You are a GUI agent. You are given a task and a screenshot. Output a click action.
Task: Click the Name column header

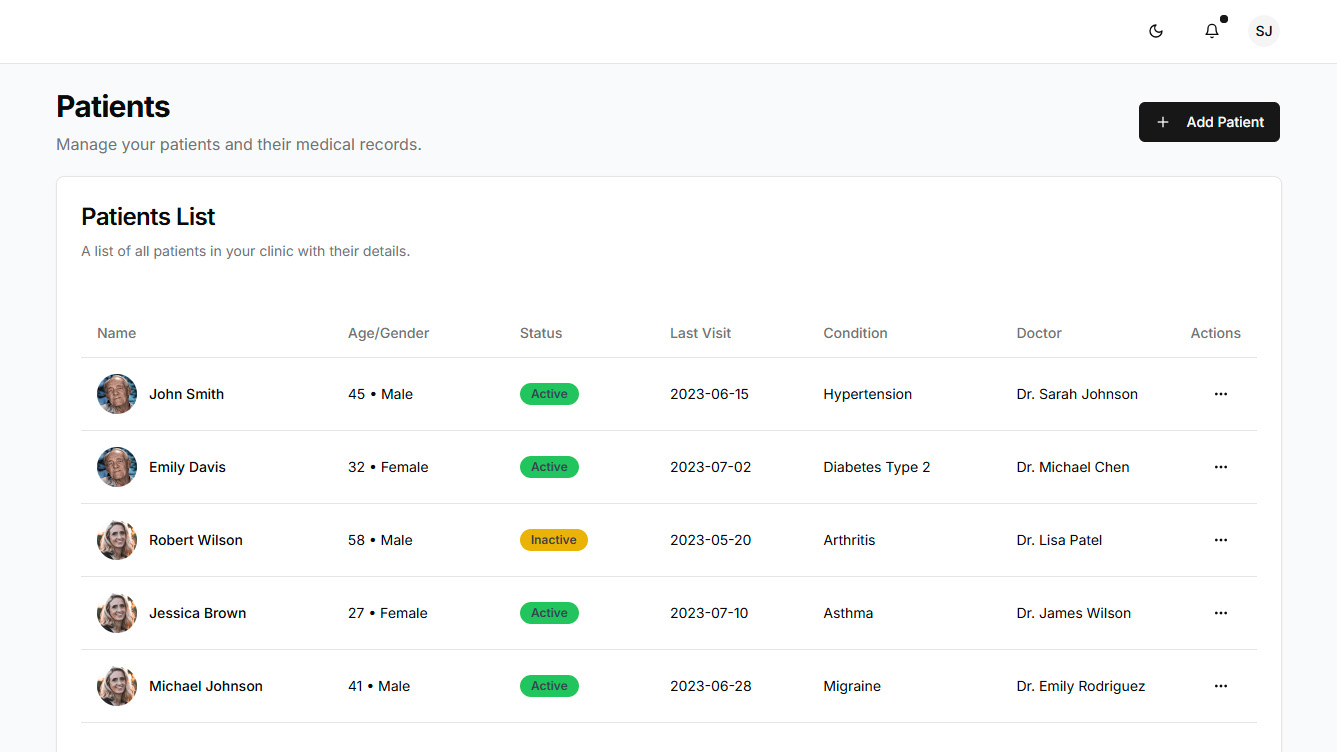pyautogui.click(x=116, y=333)
